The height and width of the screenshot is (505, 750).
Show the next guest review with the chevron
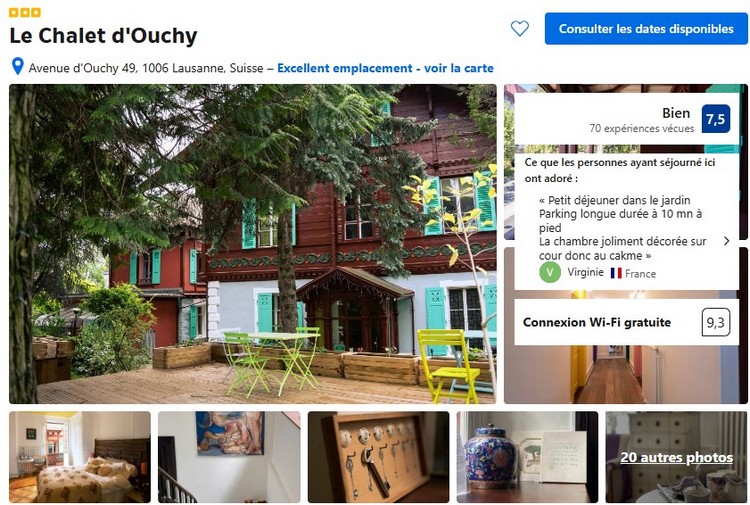[727, 241]
